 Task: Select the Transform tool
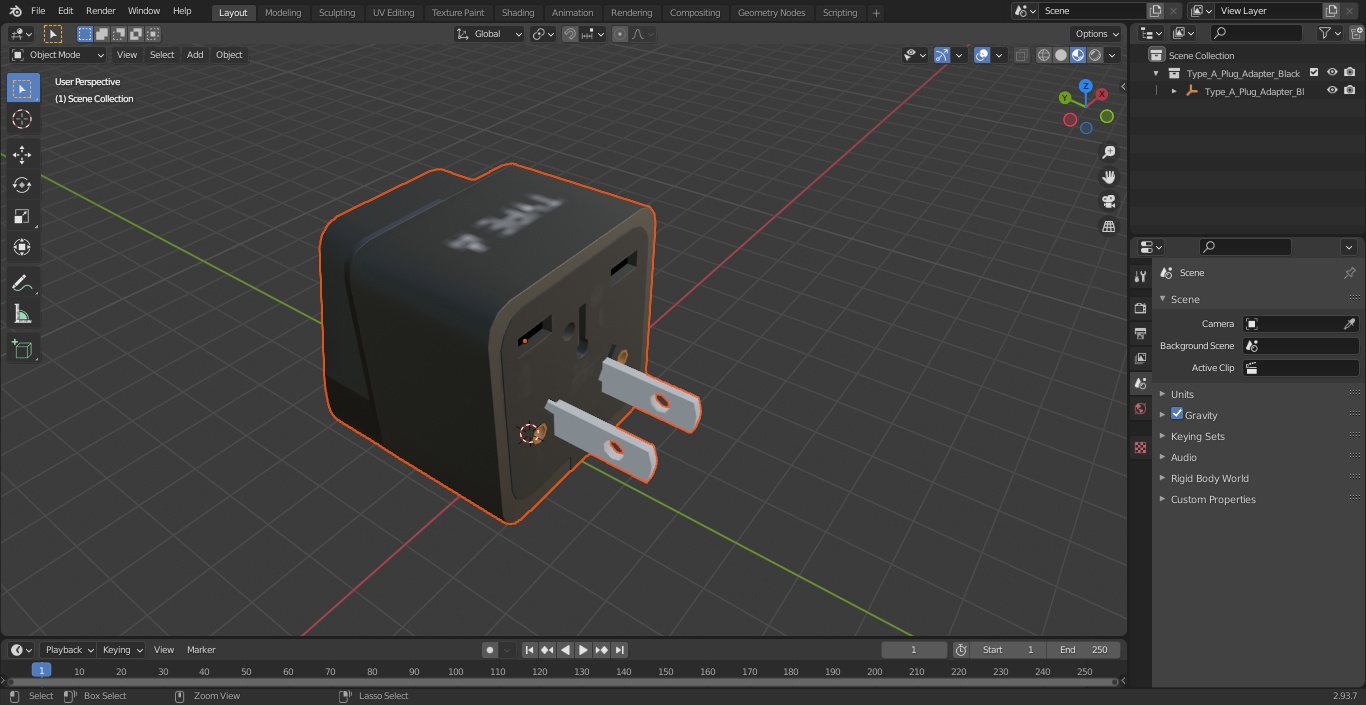tap(22, 247)
